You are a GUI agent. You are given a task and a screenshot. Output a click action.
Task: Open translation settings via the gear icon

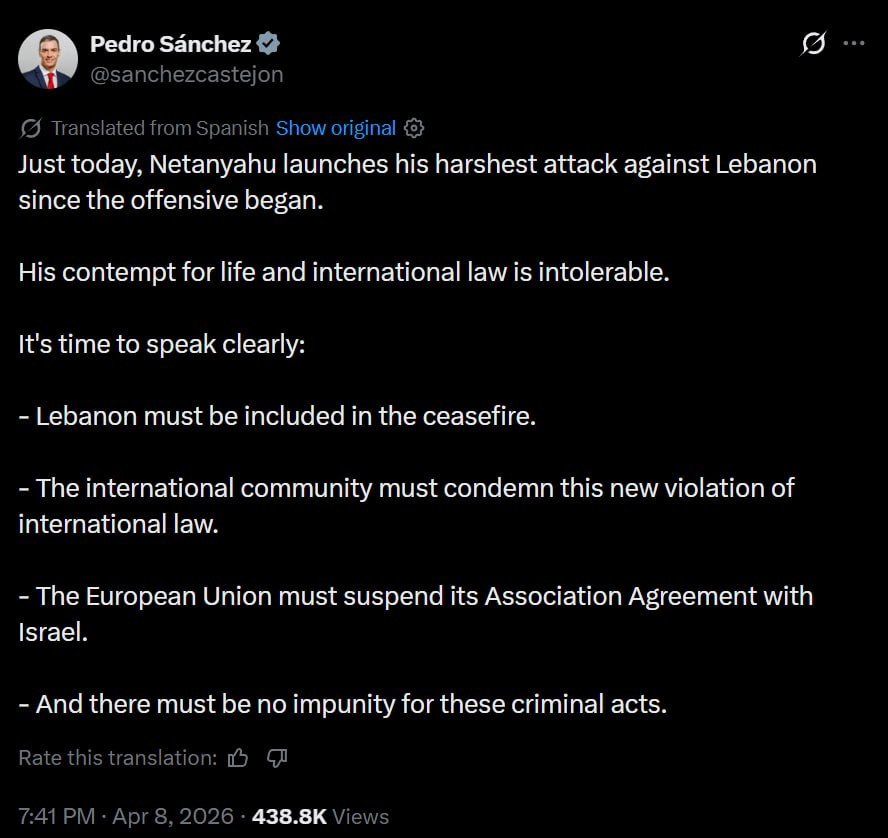pos(414,128)
